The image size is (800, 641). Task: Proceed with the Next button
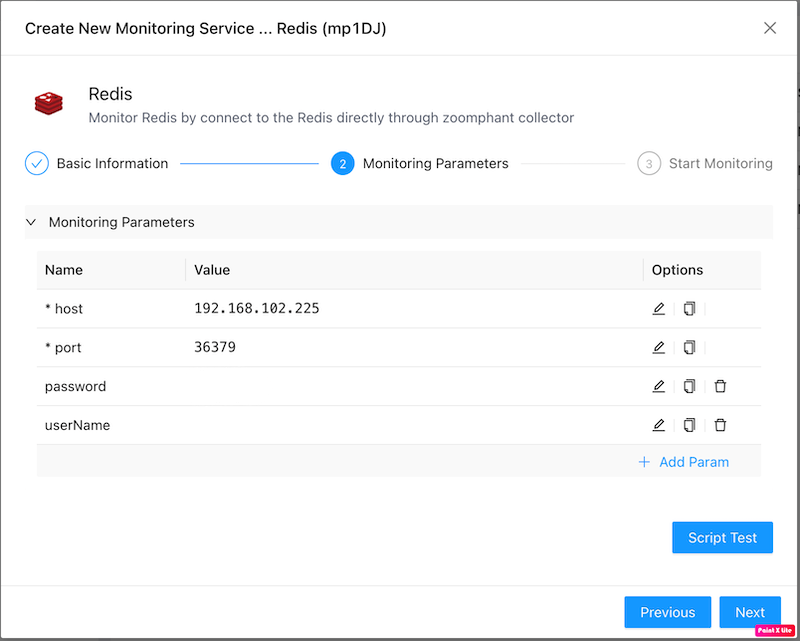pos(749,612)
